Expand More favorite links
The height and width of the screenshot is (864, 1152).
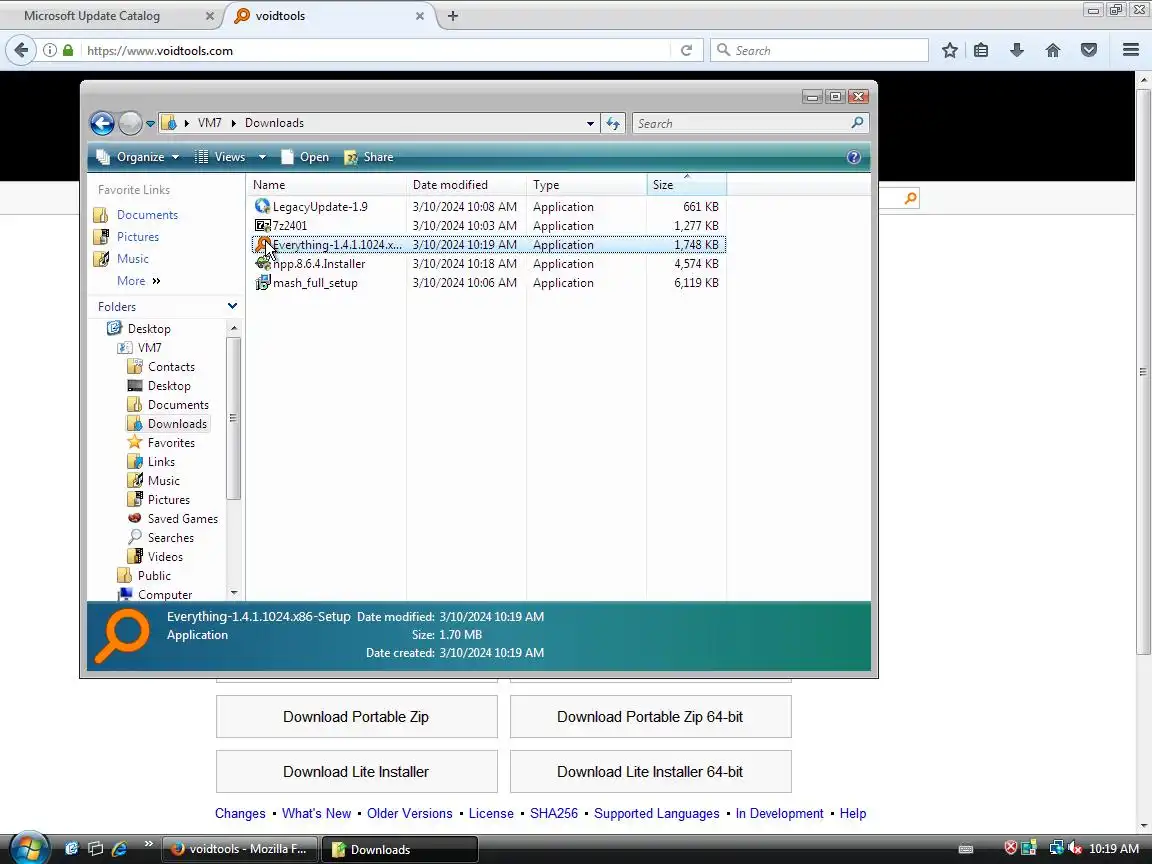pos(138,281)
